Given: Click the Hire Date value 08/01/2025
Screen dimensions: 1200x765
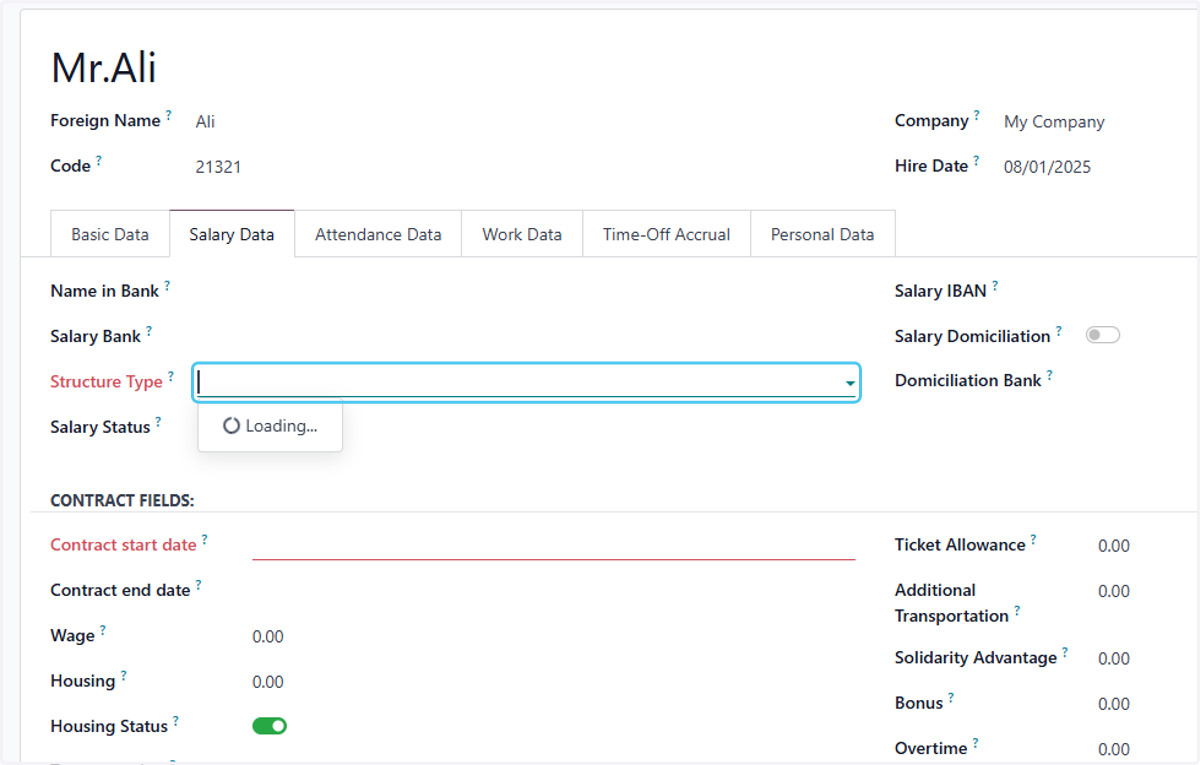Looking at the screenshot, I should coord(1047,167).
